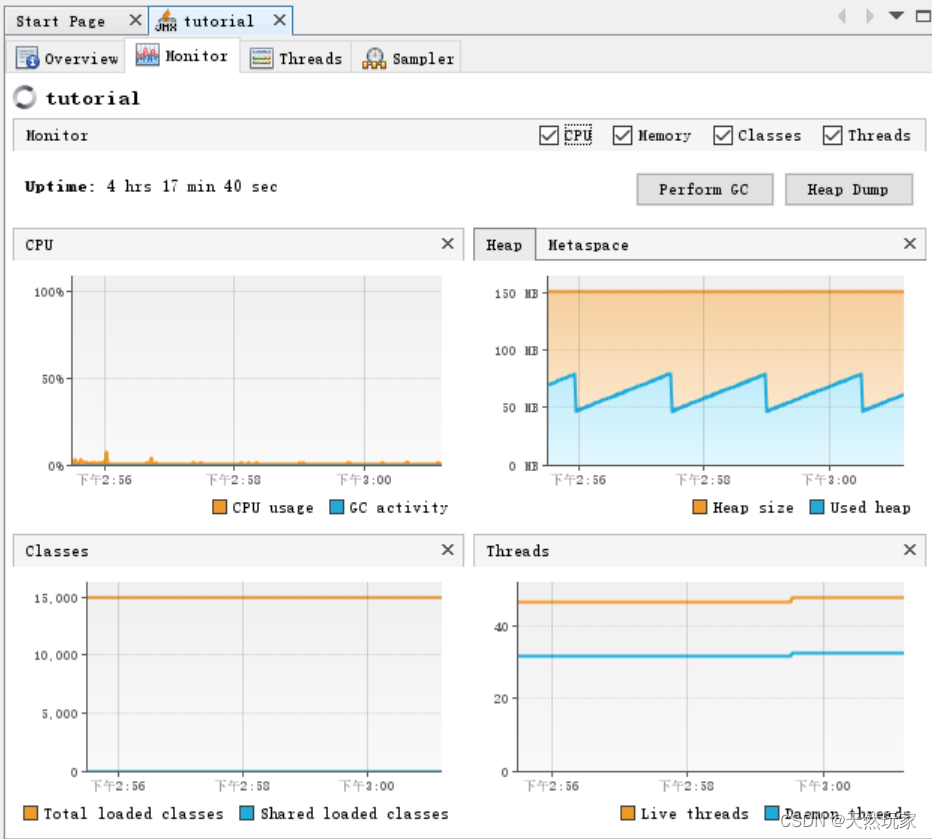This screenshot has width=932, height=839.
Task: Select the Heap memory tab
Action: 504,245
